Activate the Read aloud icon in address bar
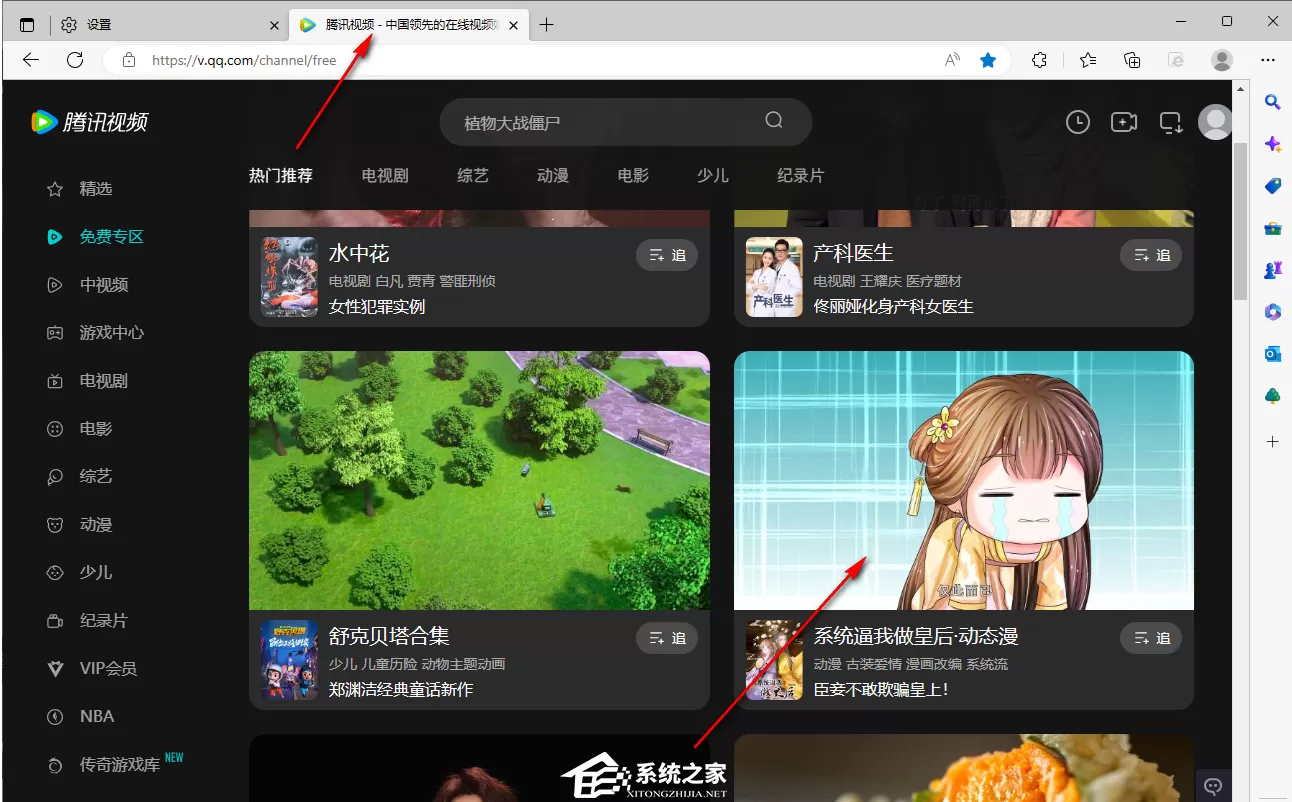 pos(952,60)
